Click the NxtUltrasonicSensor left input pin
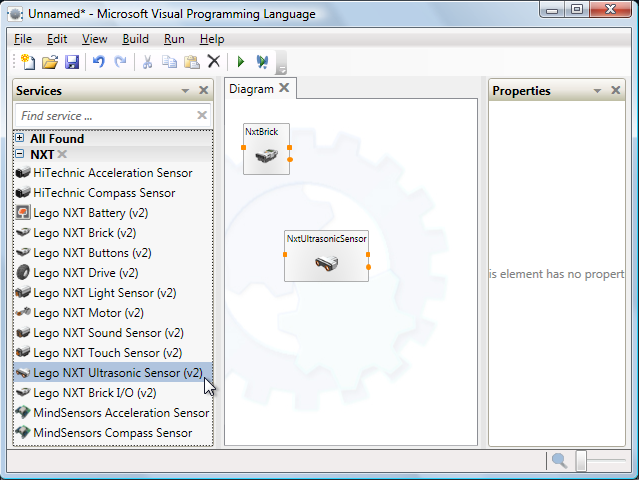639x480 pixels. pos(285,254)
